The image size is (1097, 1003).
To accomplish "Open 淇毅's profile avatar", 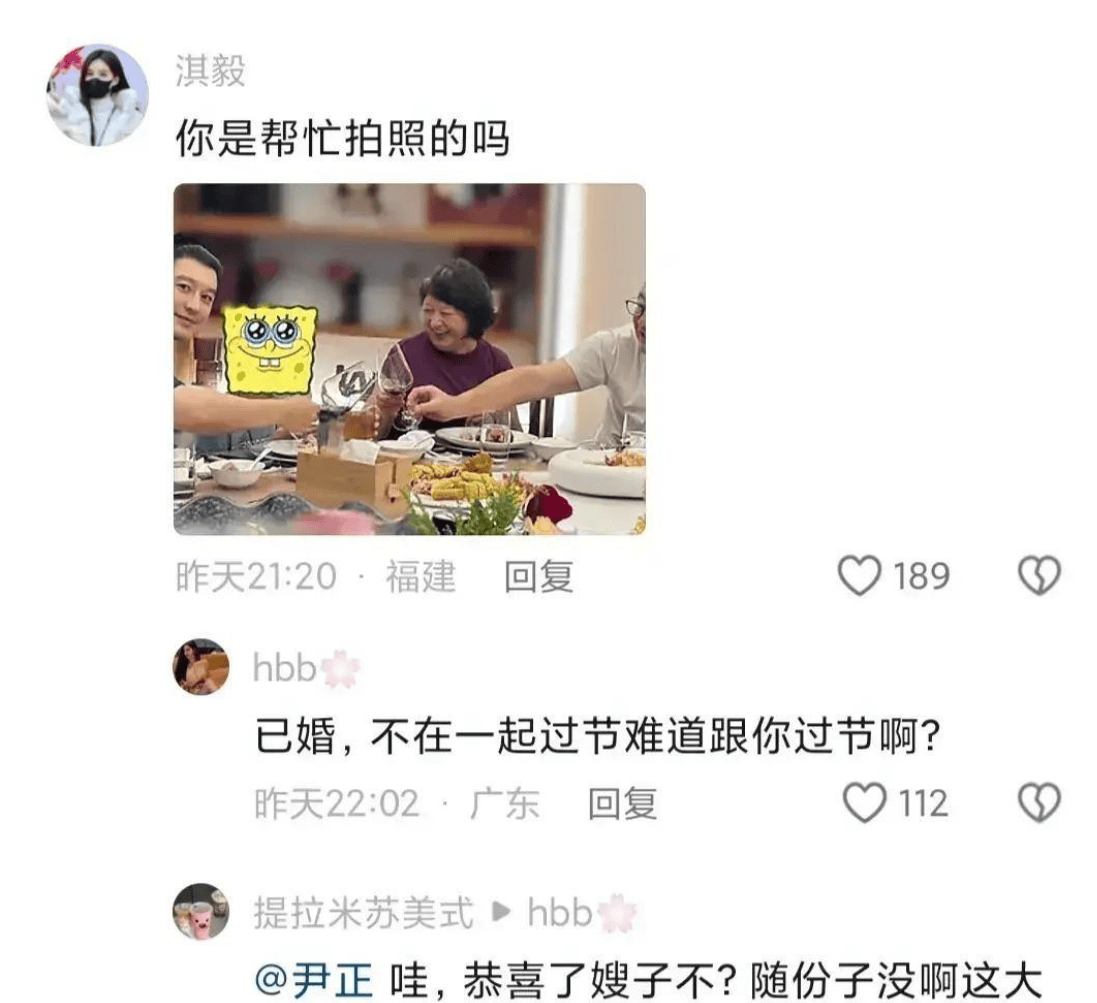I will click(x=97, y=95).
